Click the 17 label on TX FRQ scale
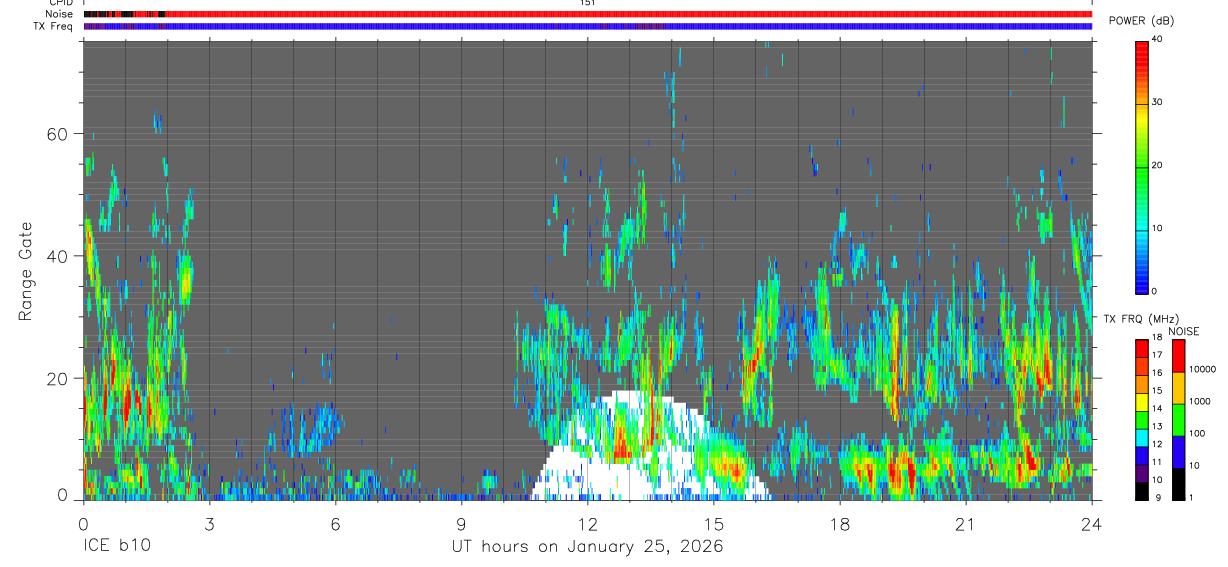Viewport: 1228px width, 567px height. pos(1158,355)
